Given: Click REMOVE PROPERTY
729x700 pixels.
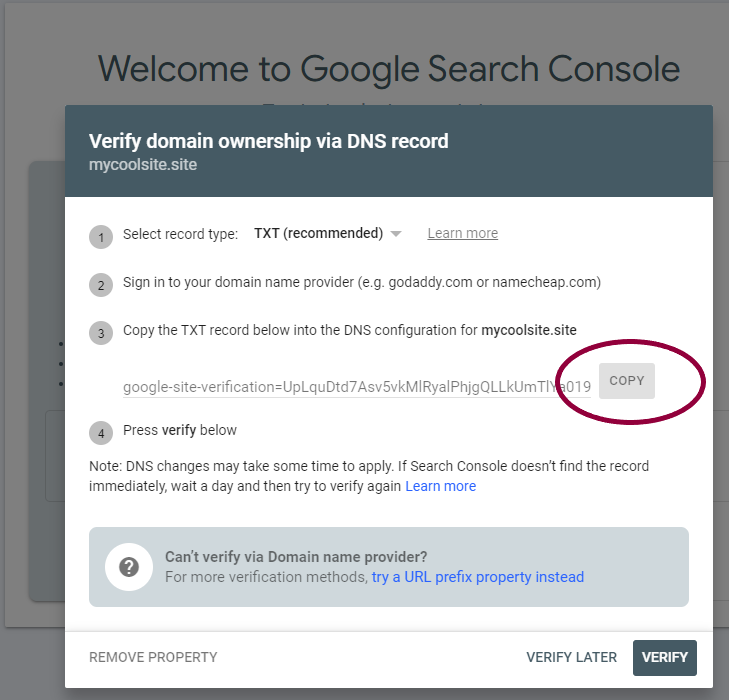Looking at the screenshot, I should point(153,657).
